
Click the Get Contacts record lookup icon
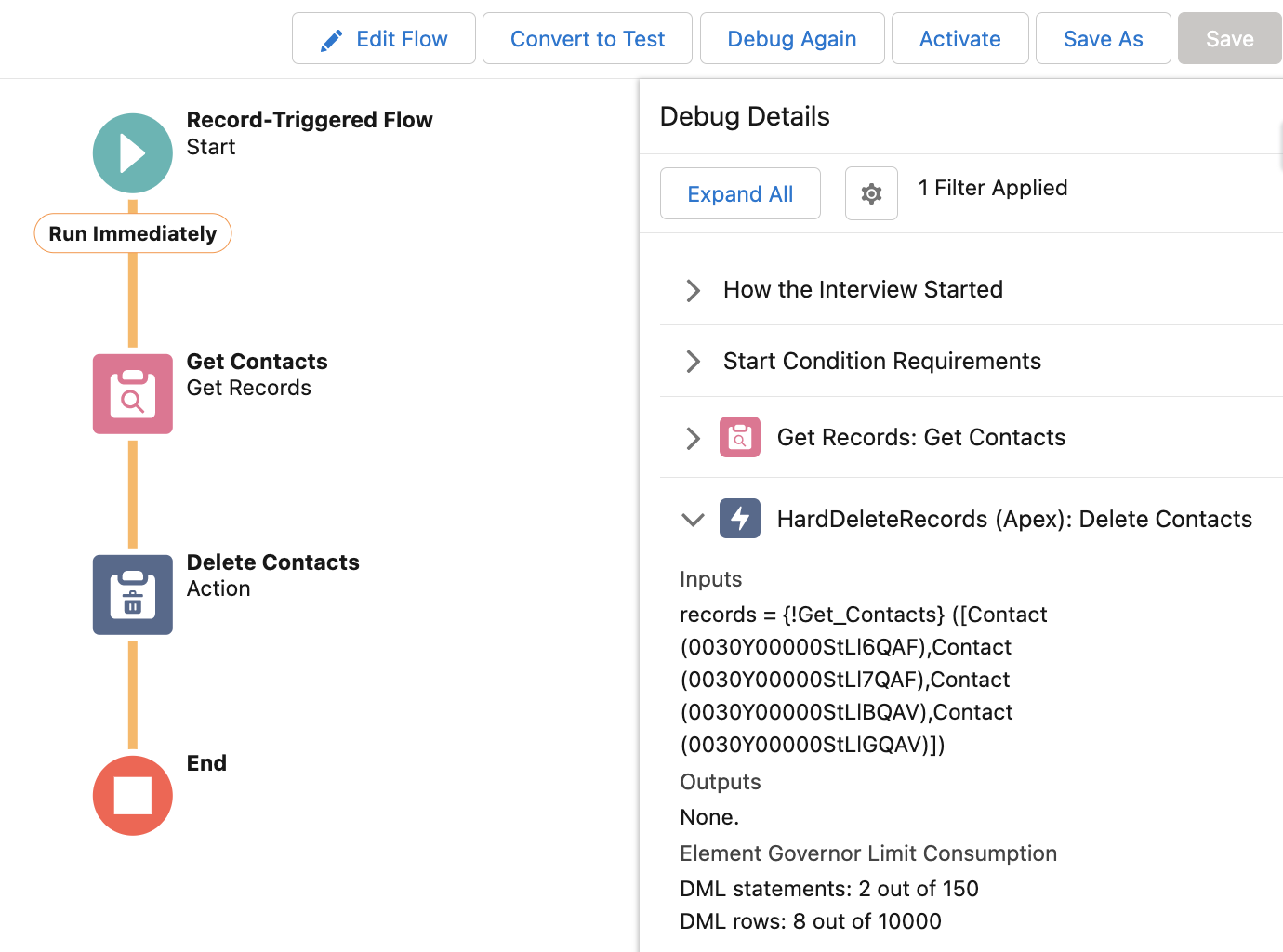(132, 394)
